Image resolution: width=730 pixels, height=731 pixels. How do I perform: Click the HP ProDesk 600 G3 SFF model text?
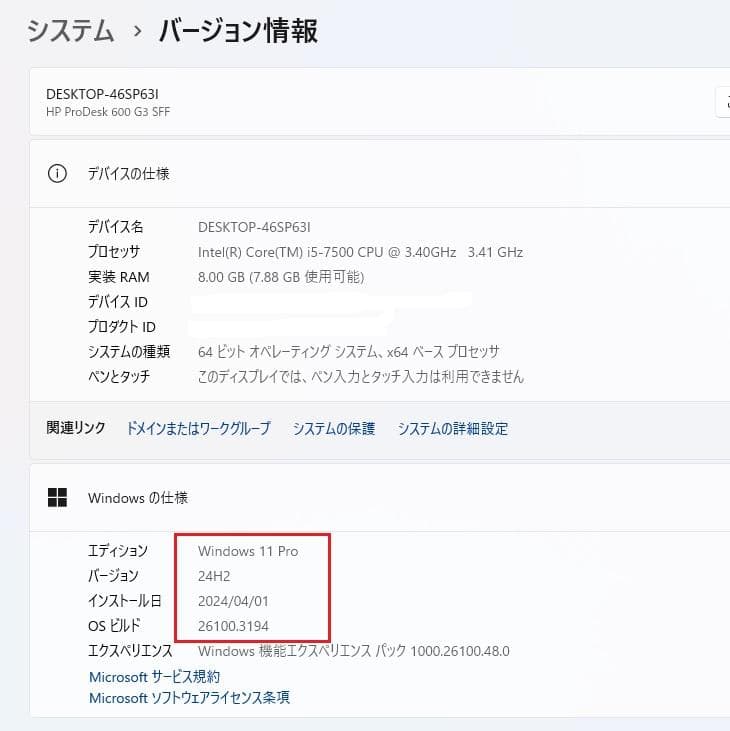tap(108, 112)
